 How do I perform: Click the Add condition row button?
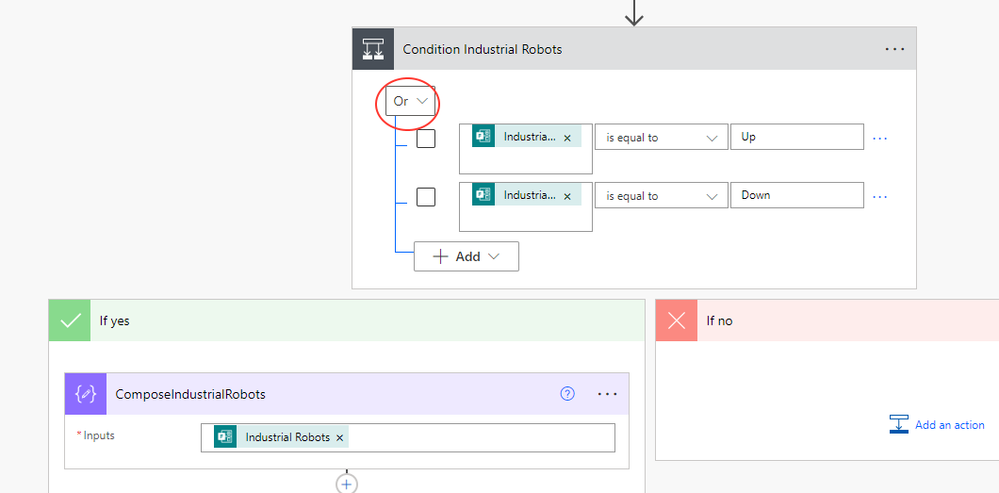click(x=466, y=256)
